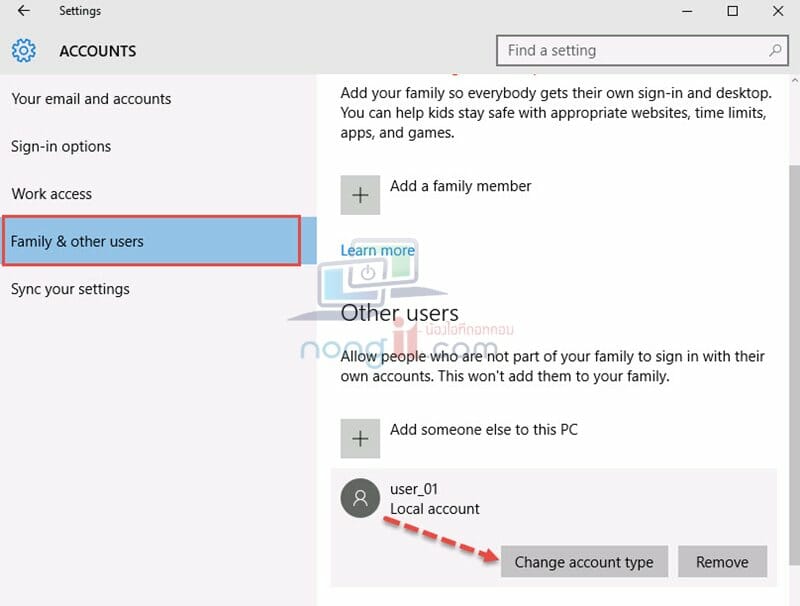Select "Your email and accounts" in sidebar
This screenshot has height=606, width=800.
tap(91, 99)
